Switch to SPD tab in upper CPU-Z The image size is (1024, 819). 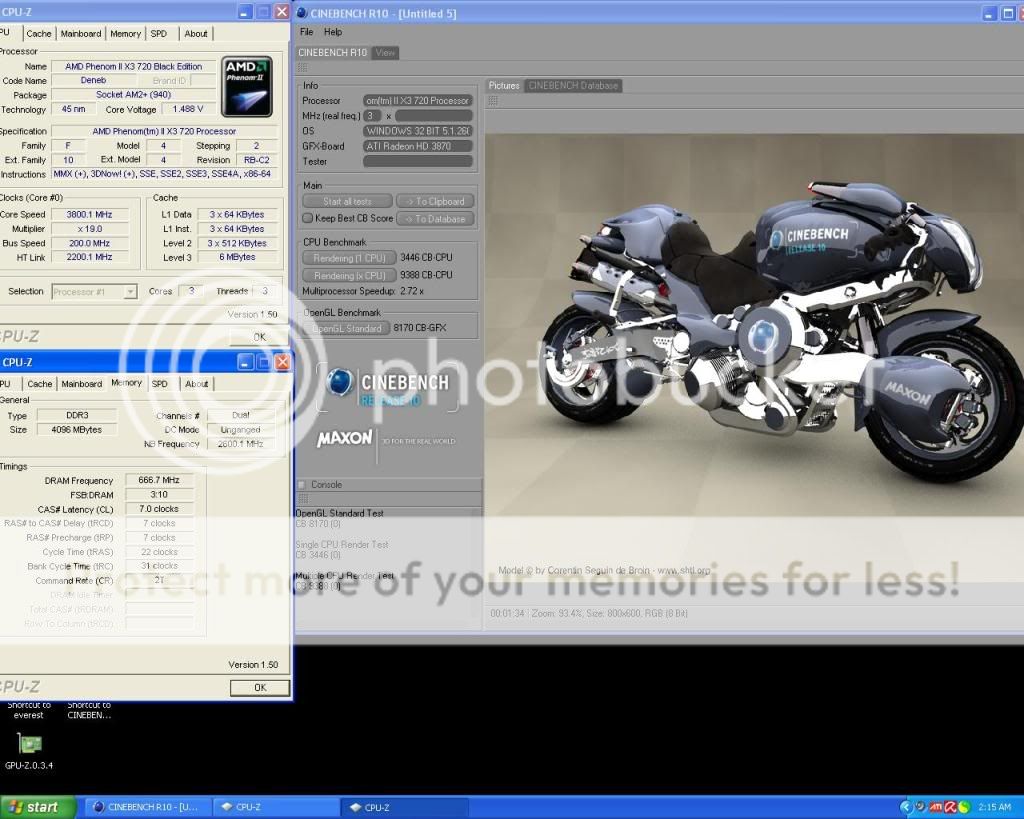159,33
